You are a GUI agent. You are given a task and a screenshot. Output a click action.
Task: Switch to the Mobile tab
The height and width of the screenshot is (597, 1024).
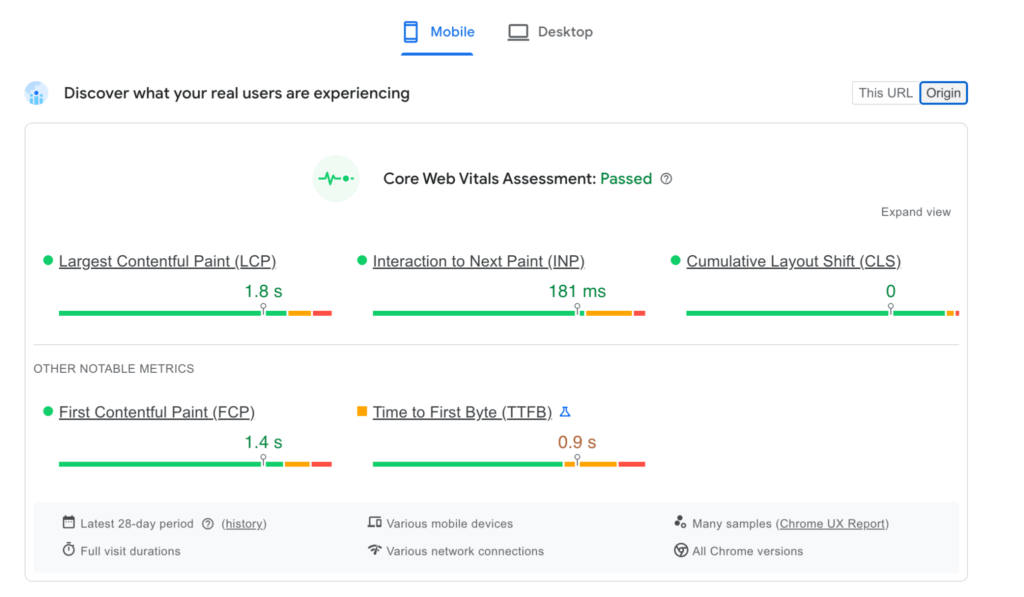(437, 32)
